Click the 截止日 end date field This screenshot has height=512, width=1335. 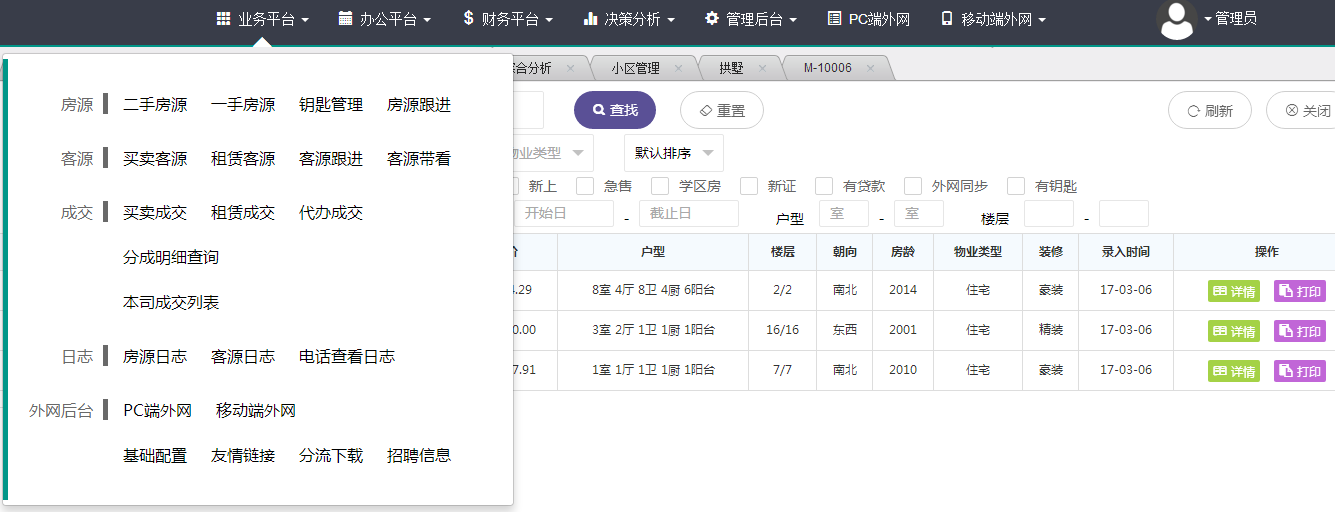[x=688, y=213]
